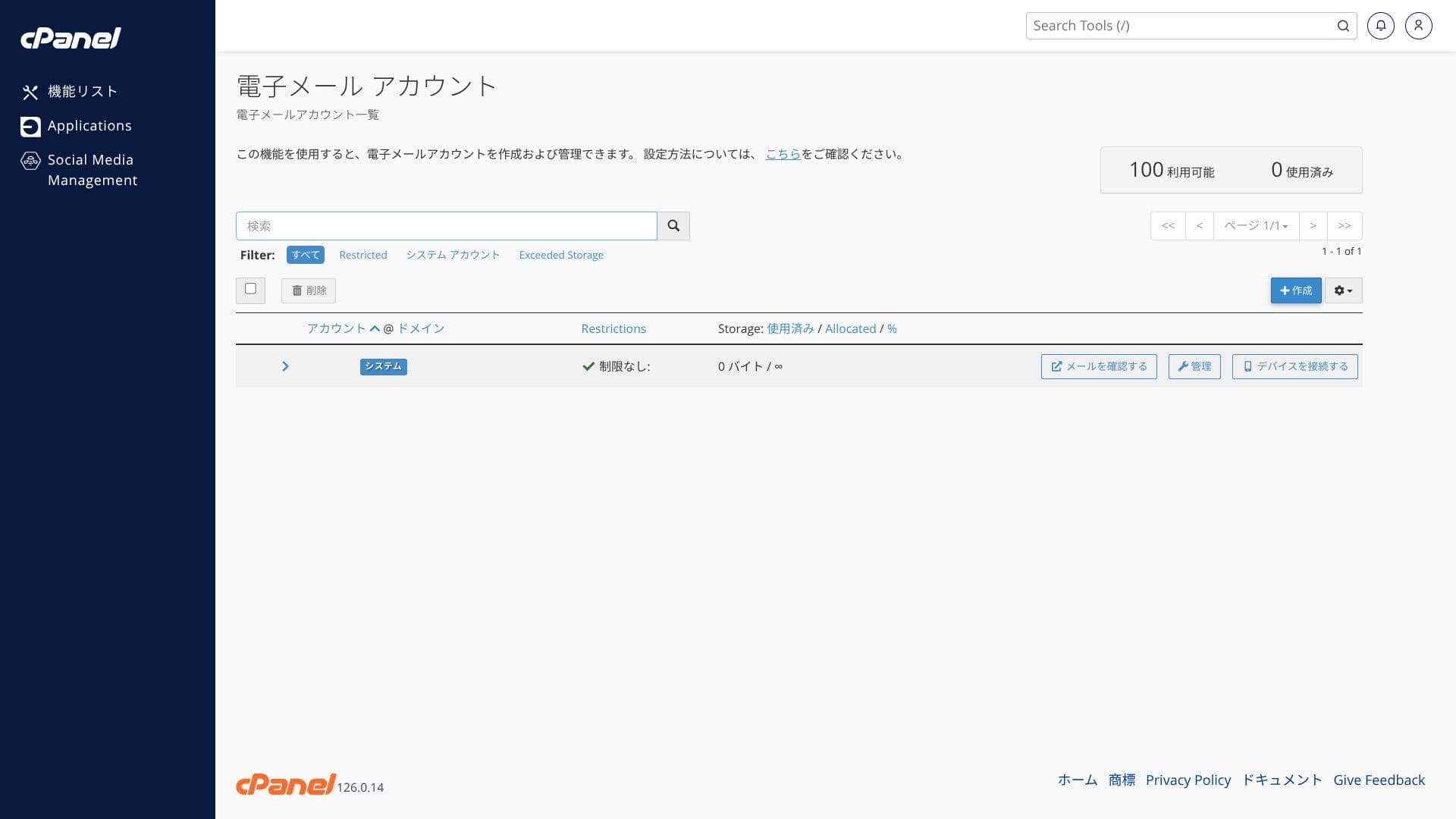This screenshot has width=1456, height=819.
Task: Select the Restricted filter
Action: click(362, 255)
